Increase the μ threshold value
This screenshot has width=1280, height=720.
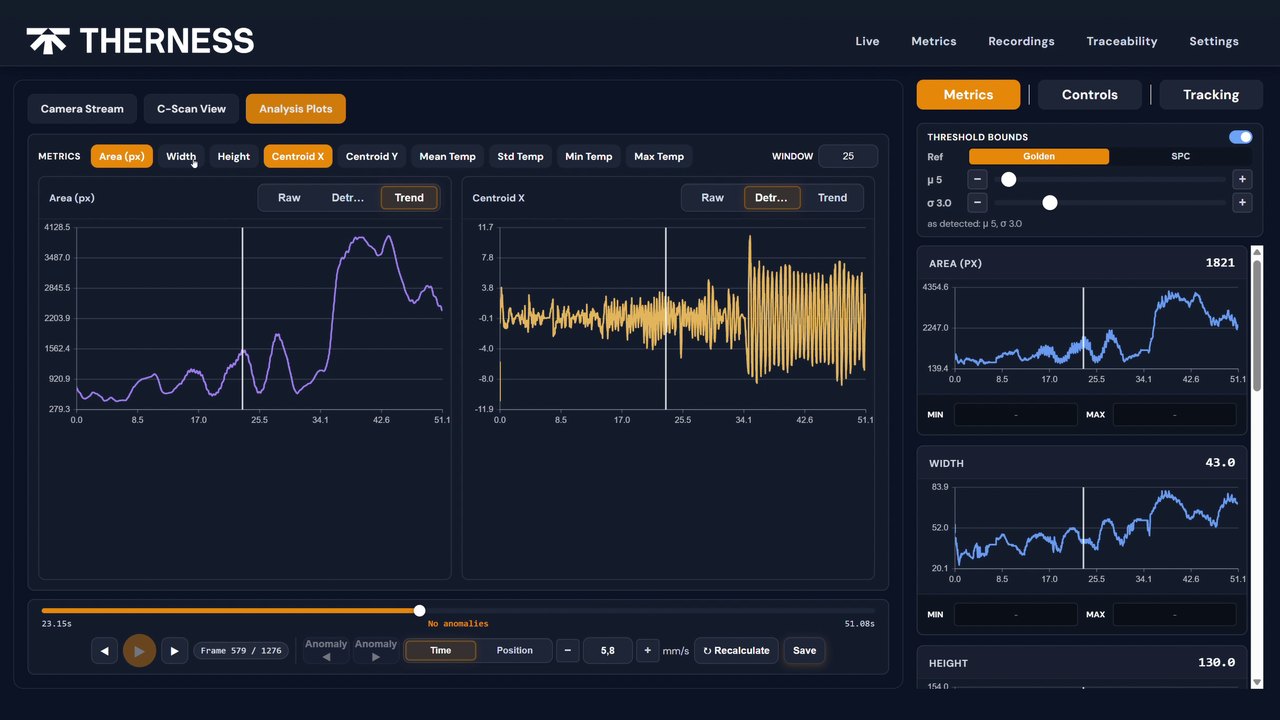[1242, 179]
